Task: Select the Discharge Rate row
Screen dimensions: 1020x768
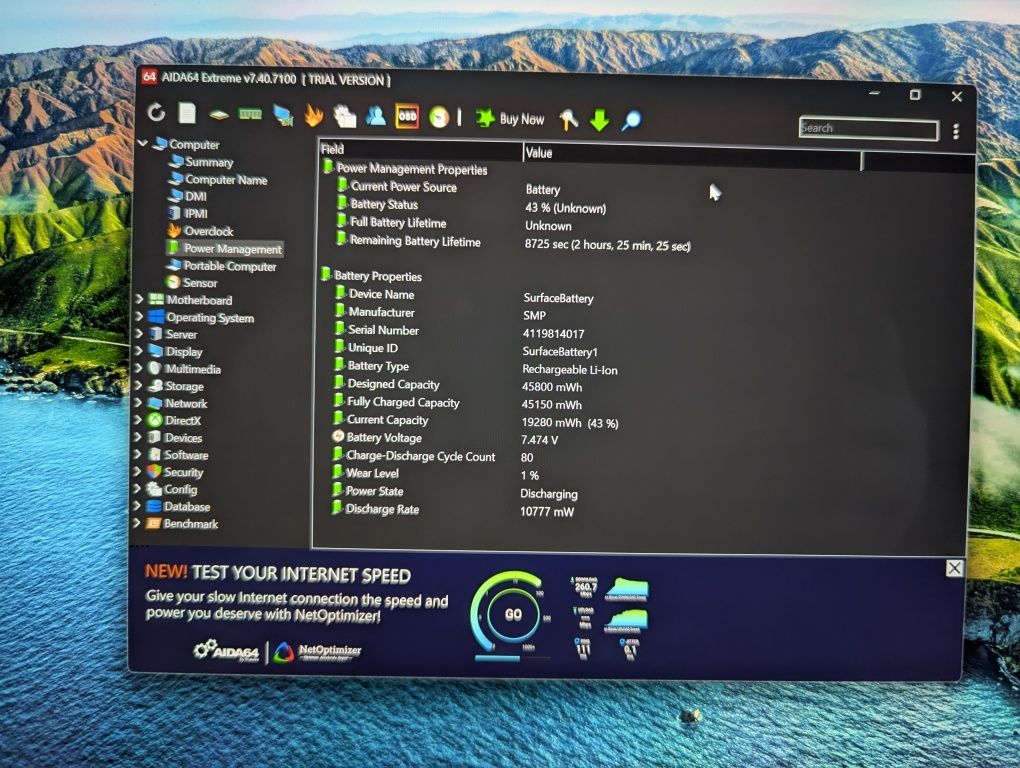Action: coord(453,510)
